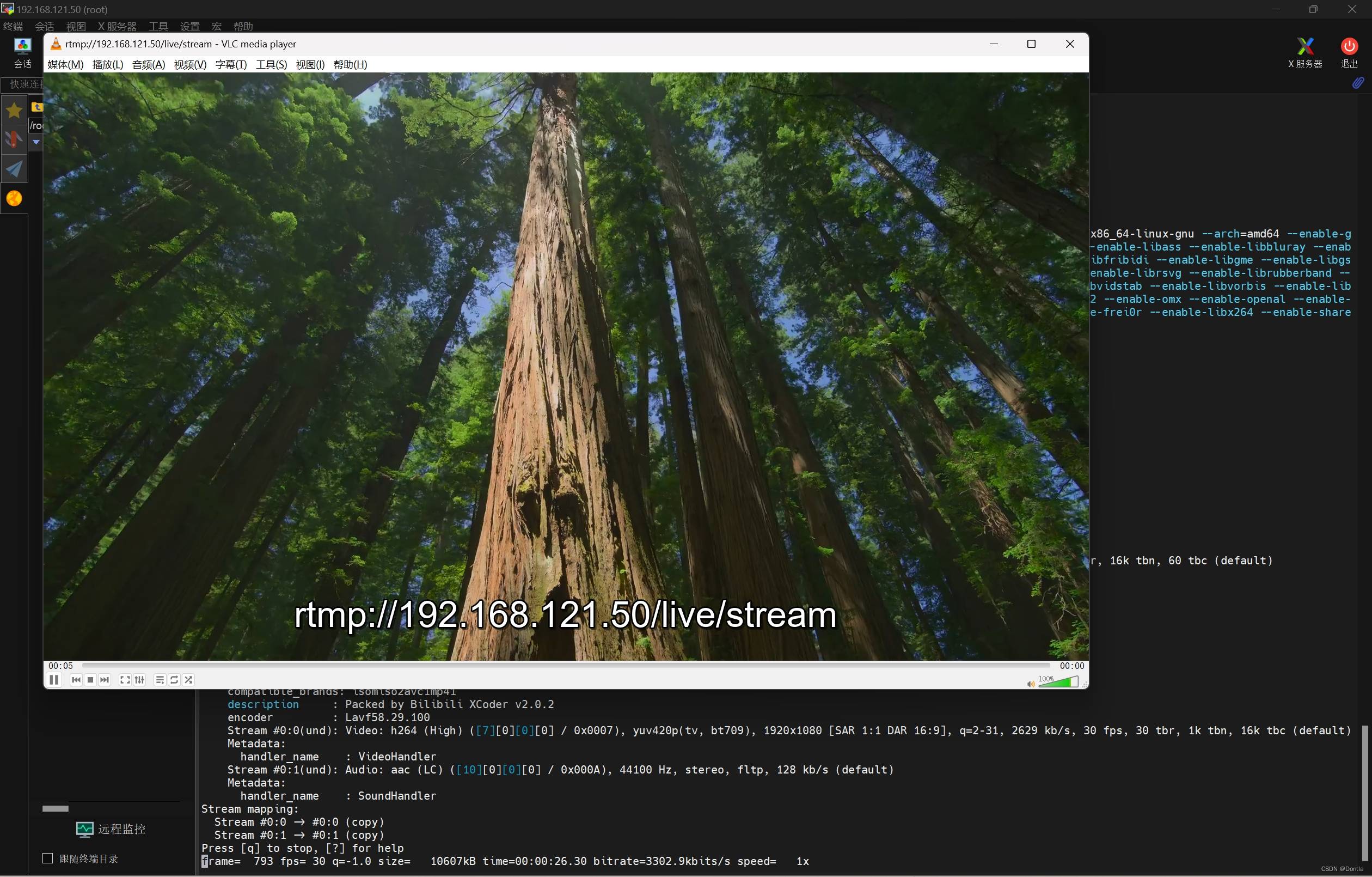Screen dimensions: 1372x877
Task: Stop playback in VLC
Action: tap(90, 680)
